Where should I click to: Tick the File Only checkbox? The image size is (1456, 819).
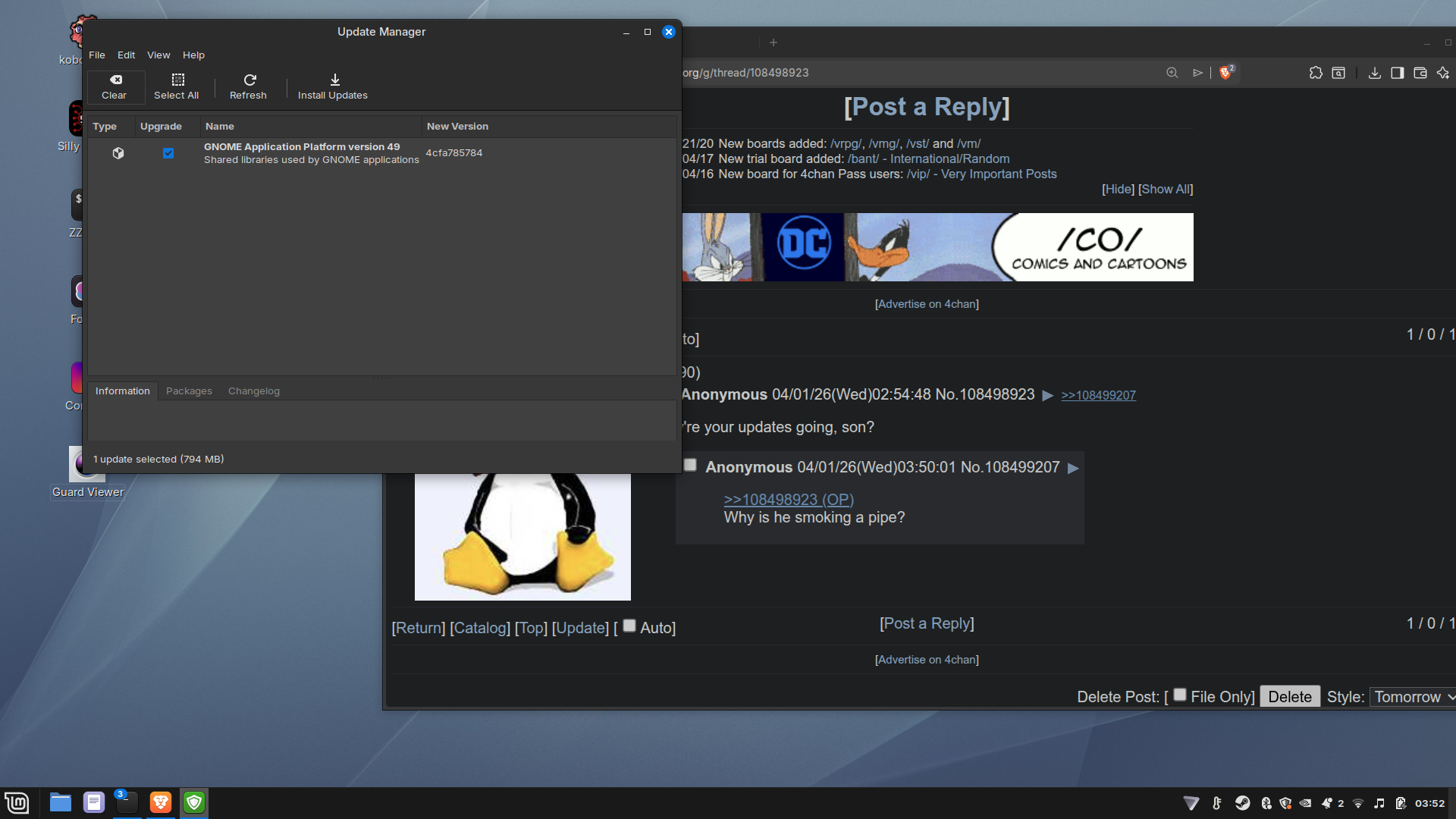click(x=1180, y=695)
